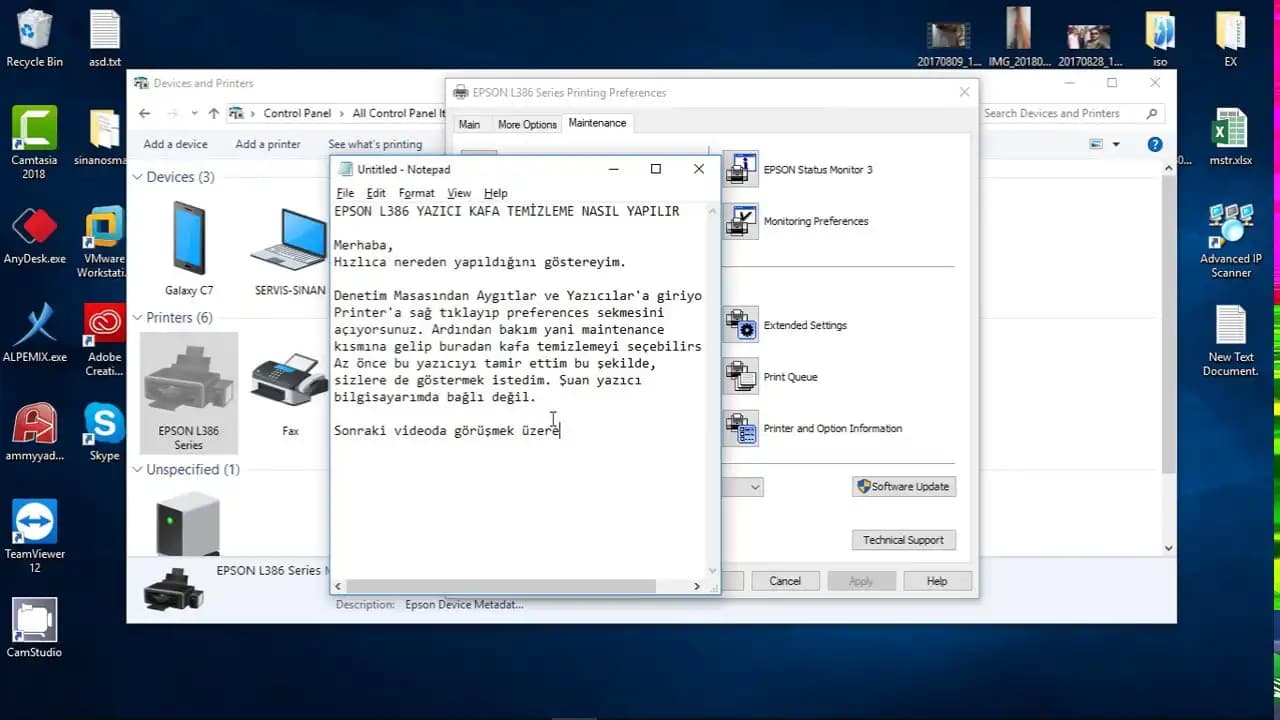Image resolution: width=1280 pixels, height=720 pixels.
Task: Click the Notepad horizontal scrollbar
Action: pos(500,586)
